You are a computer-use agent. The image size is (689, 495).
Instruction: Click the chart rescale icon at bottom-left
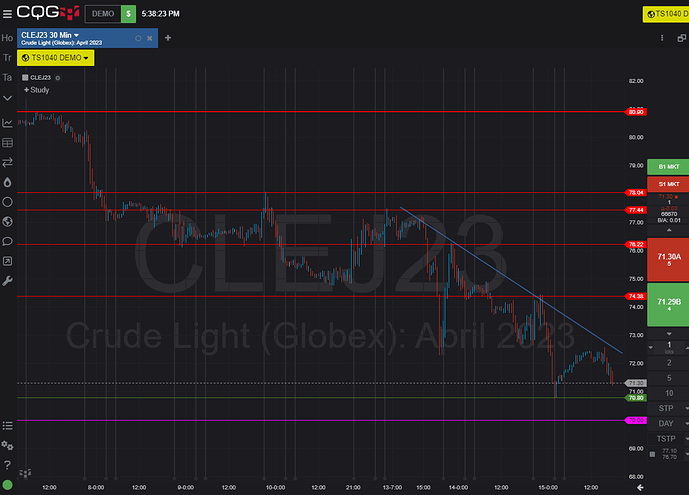point(25,473)
